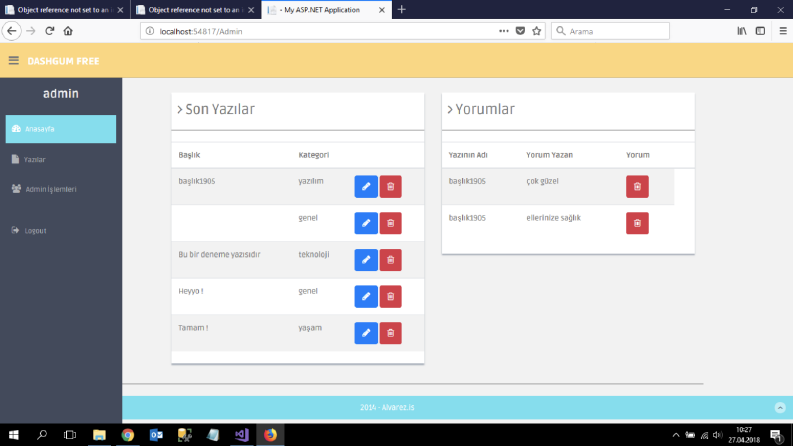Image resolution: width=793 pixels, height=446 pixels.
Task: Delete the 'çok güzel' comment
Action: (x=637, y=187)
